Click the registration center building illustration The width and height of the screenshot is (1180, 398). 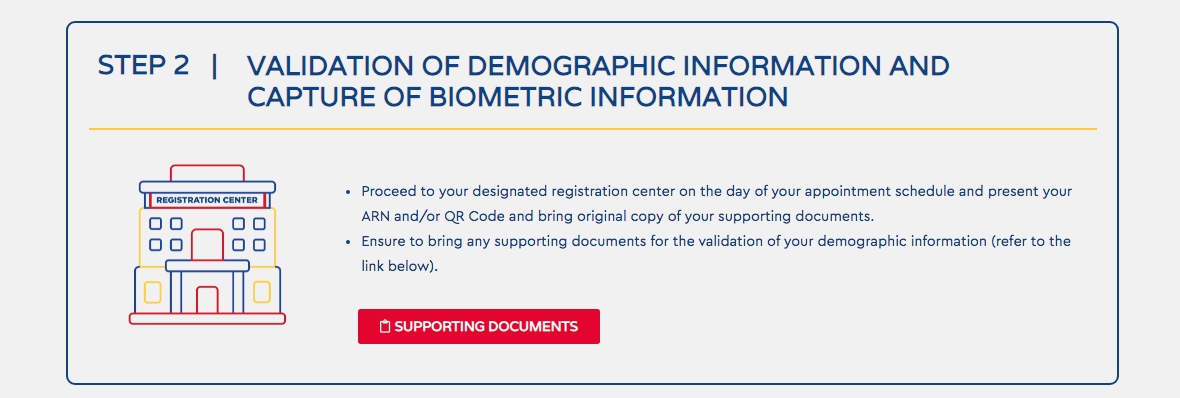(x=207, y=245)
